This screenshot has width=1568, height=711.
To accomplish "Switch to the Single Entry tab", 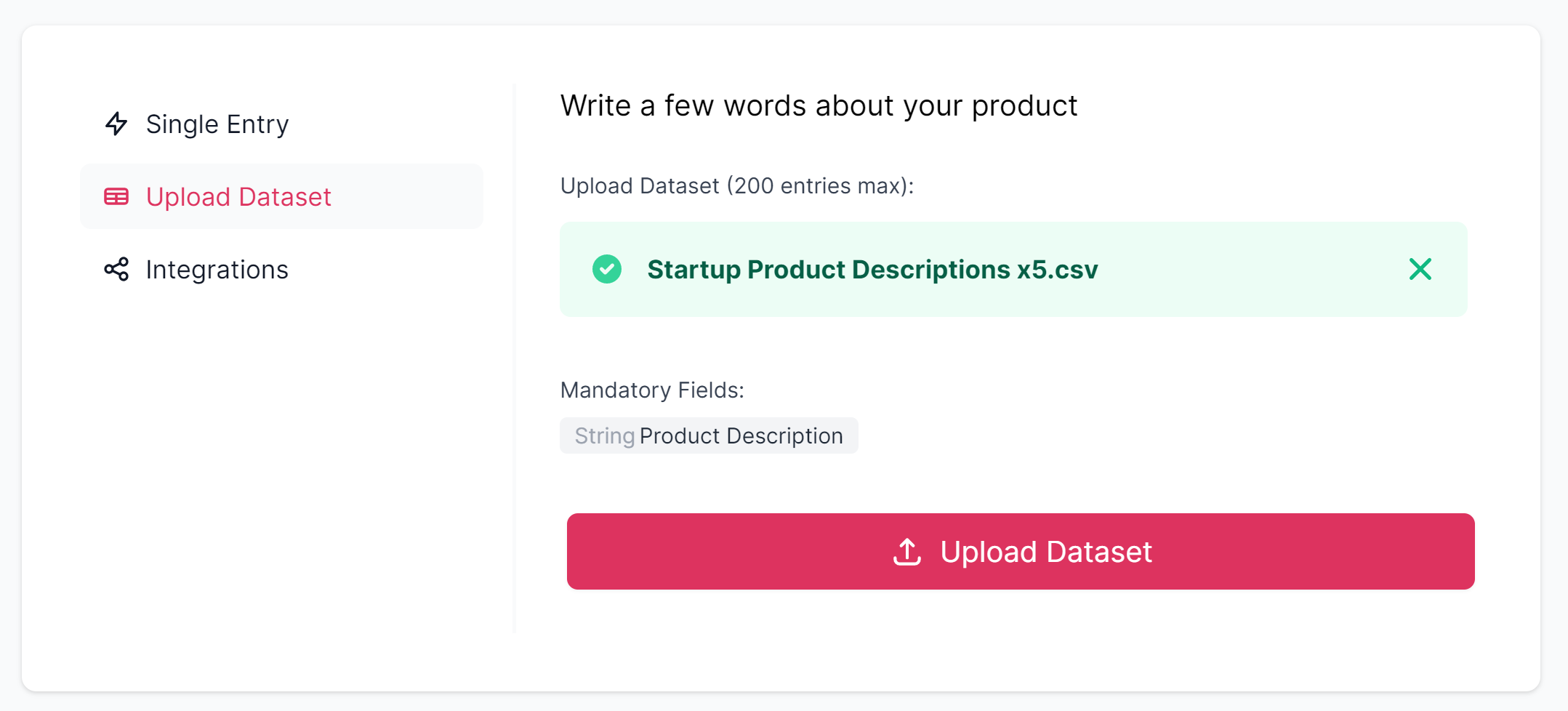I will point(281,124).
